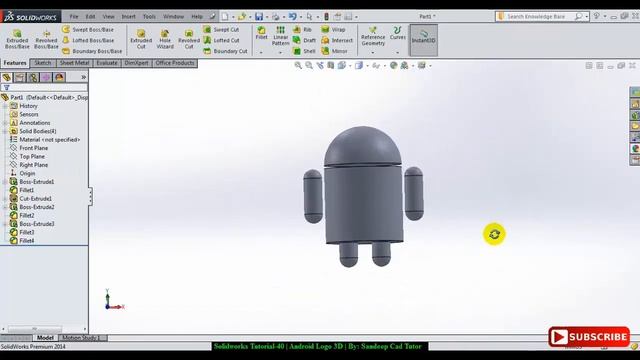
Task: Expand the Reference Geometry dropdown arrow
Action: click(x=373, y=53)
